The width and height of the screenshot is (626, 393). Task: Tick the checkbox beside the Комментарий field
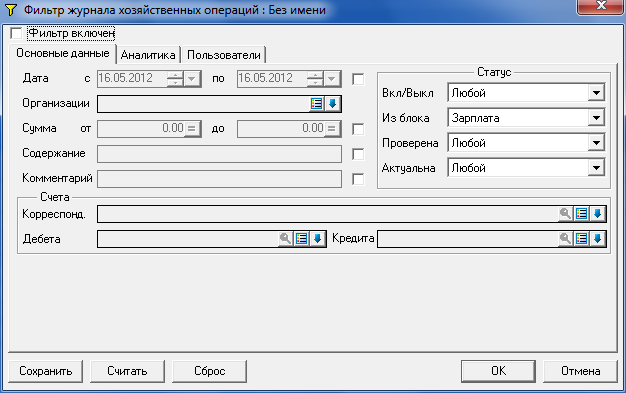pos(358,179)
